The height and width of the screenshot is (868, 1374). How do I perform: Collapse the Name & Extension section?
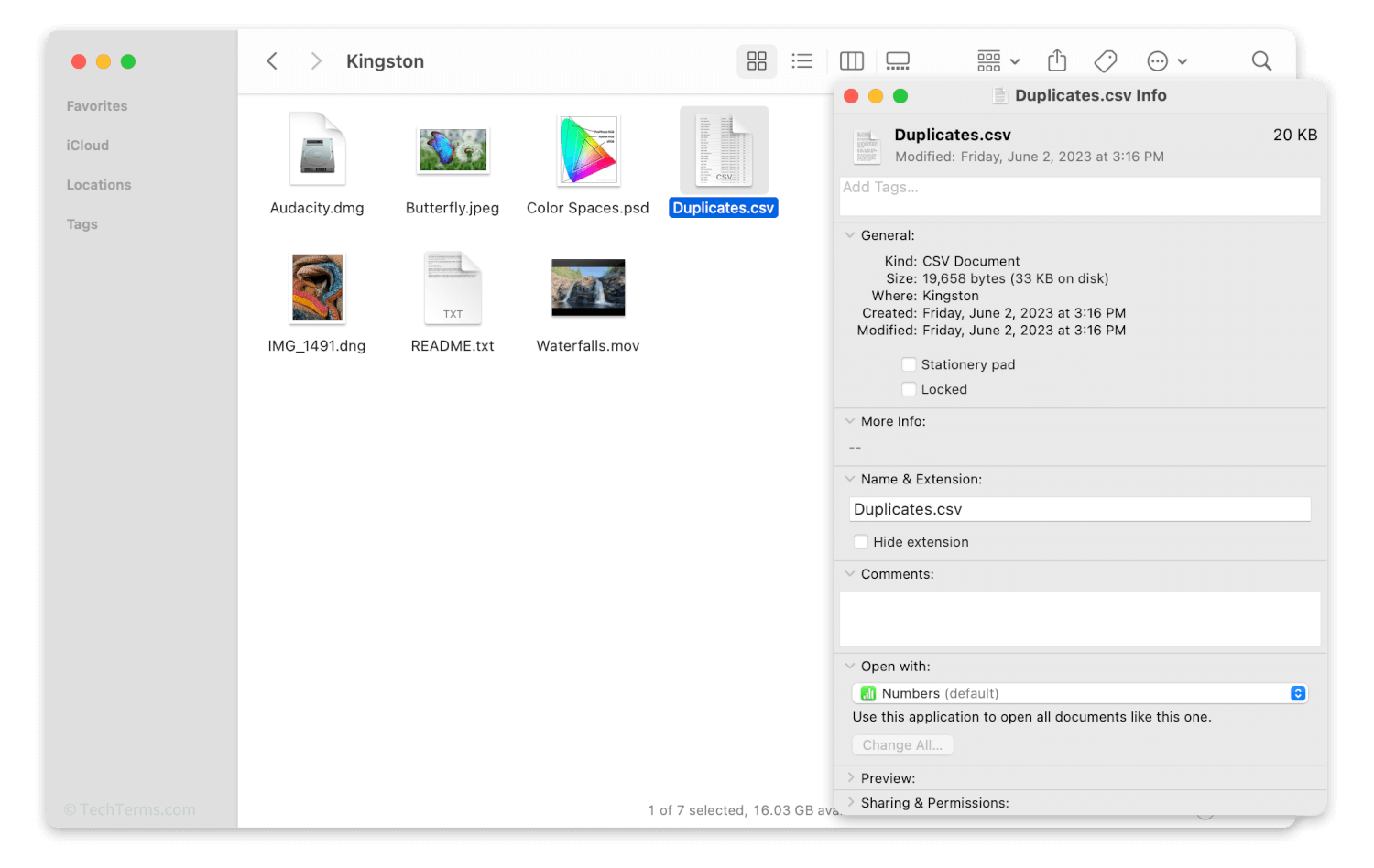(x=850, y=479)
